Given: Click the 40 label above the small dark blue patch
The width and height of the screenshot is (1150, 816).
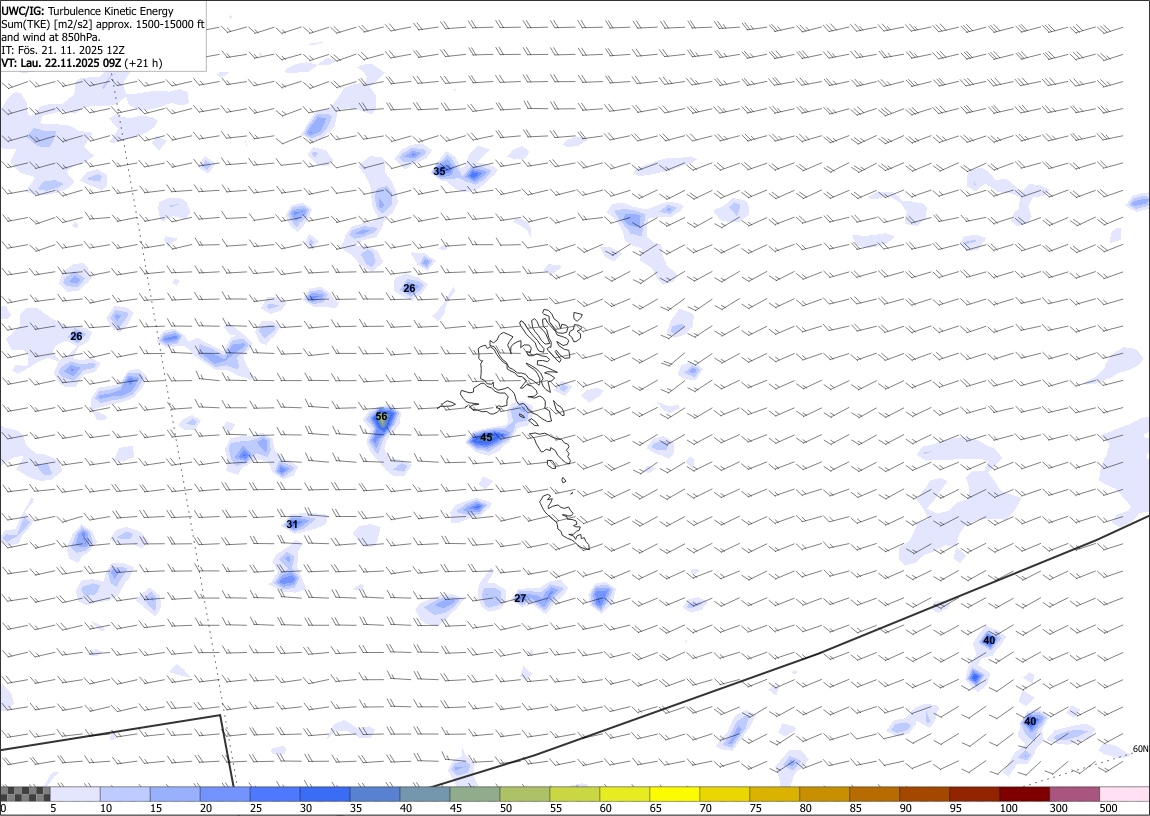Looking at the screenshot, I should tap(989, 640).
